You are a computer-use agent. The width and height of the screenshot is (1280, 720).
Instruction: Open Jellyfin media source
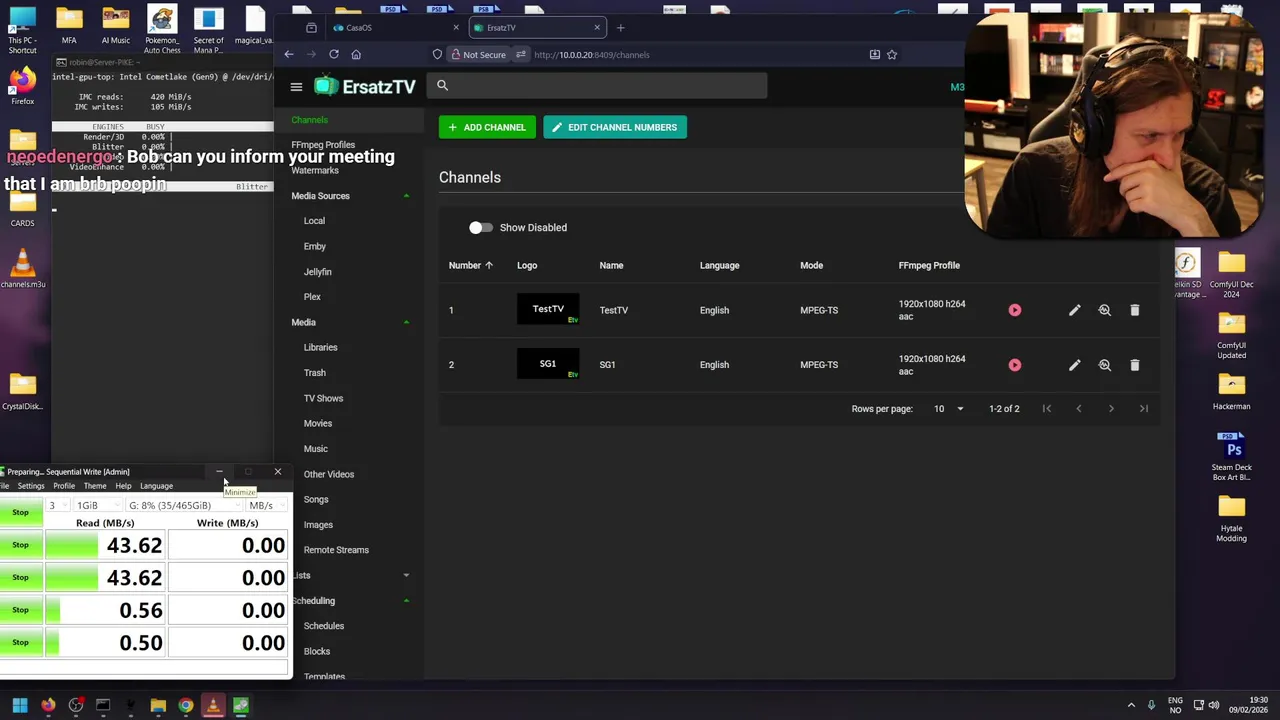click(x=318, y=272)
